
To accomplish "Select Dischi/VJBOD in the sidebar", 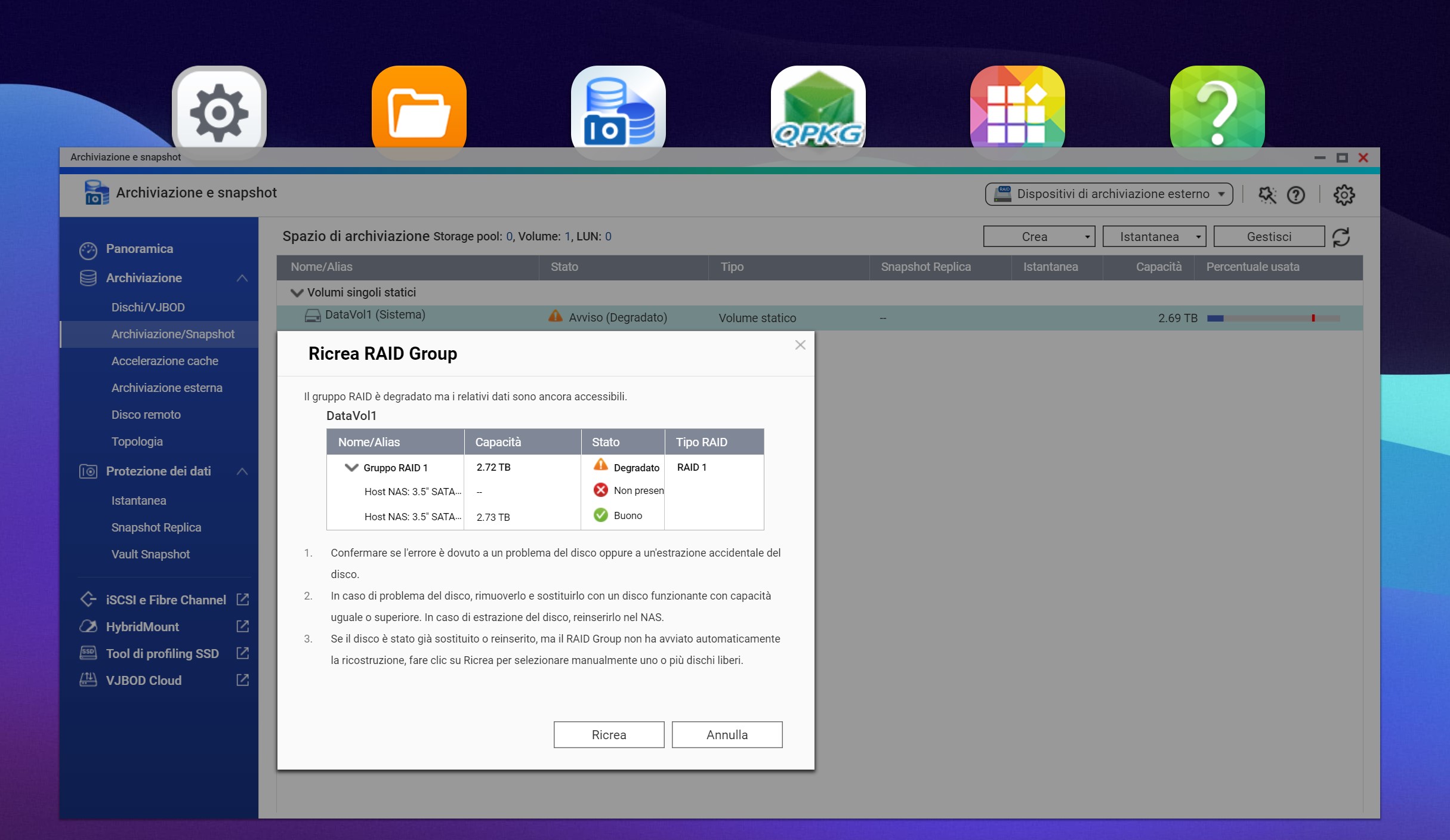I will [148, 307].
